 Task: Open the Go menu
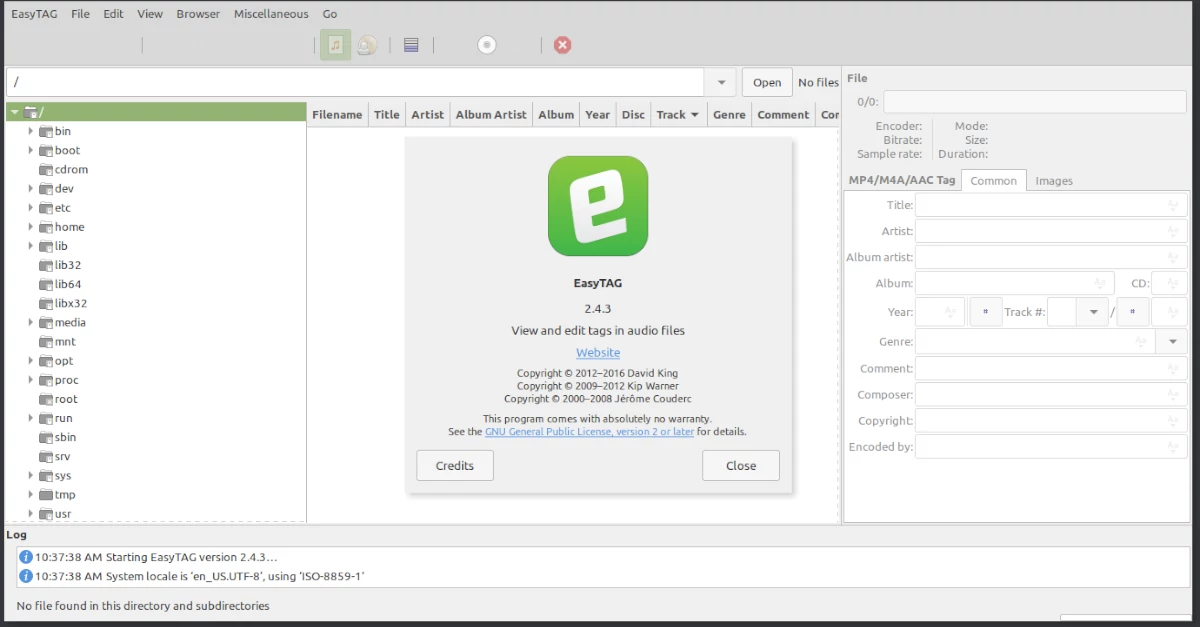[330, 14]
